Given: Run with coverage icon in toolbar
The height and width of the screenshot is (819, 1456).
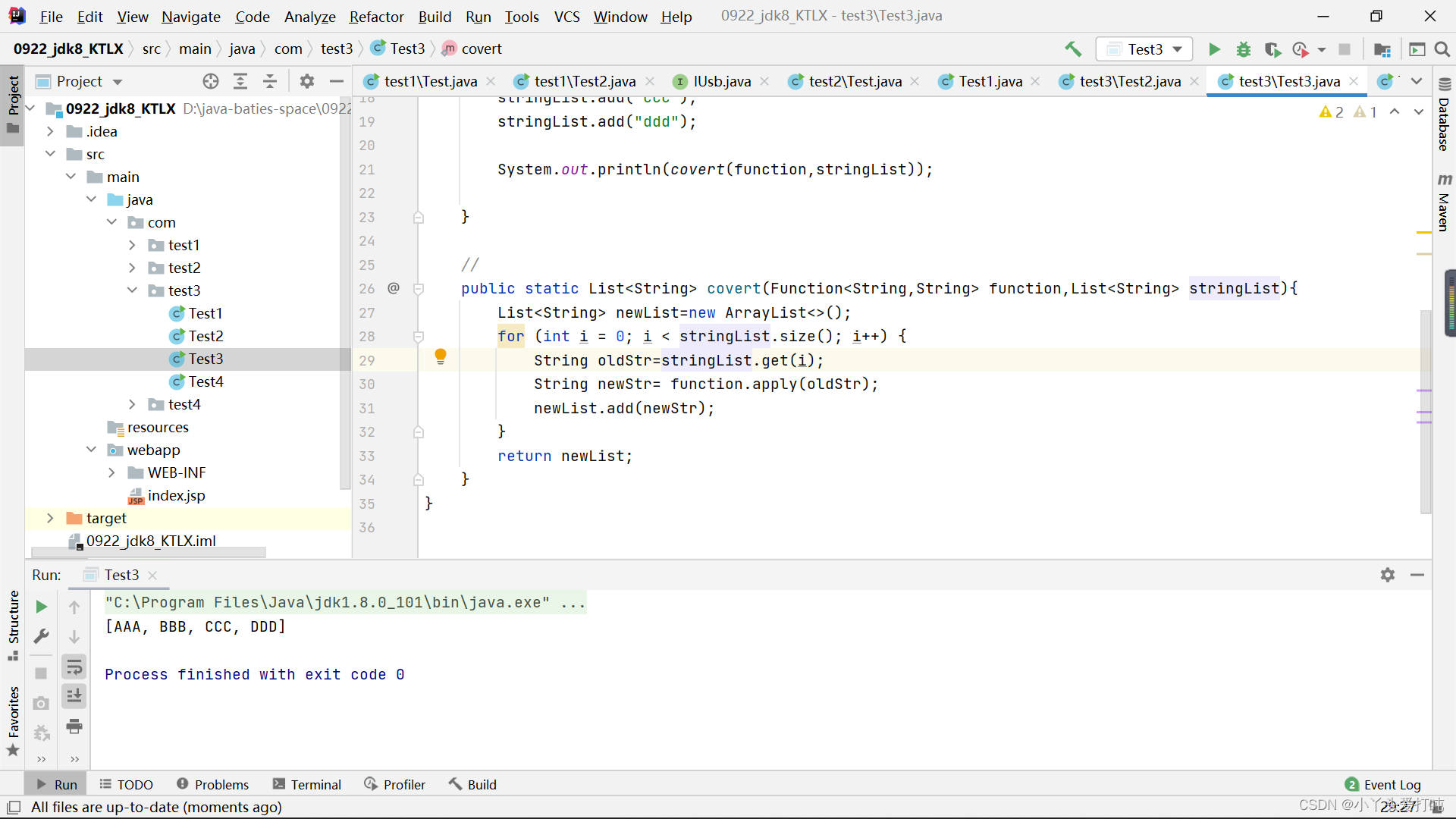Looking at the screenshot, I should (1272, 49).
